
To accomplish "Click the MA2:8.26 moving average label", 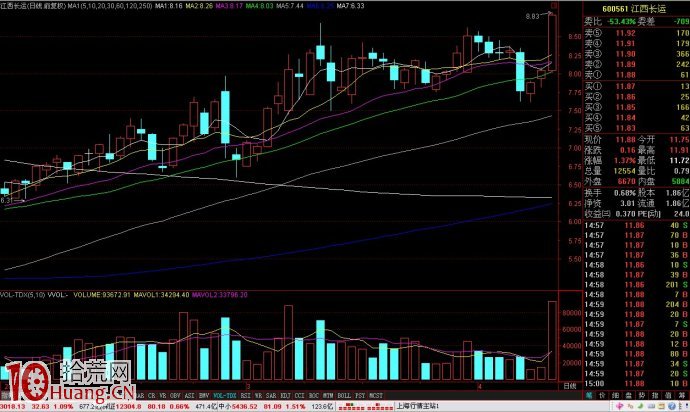I will (199, 6).
